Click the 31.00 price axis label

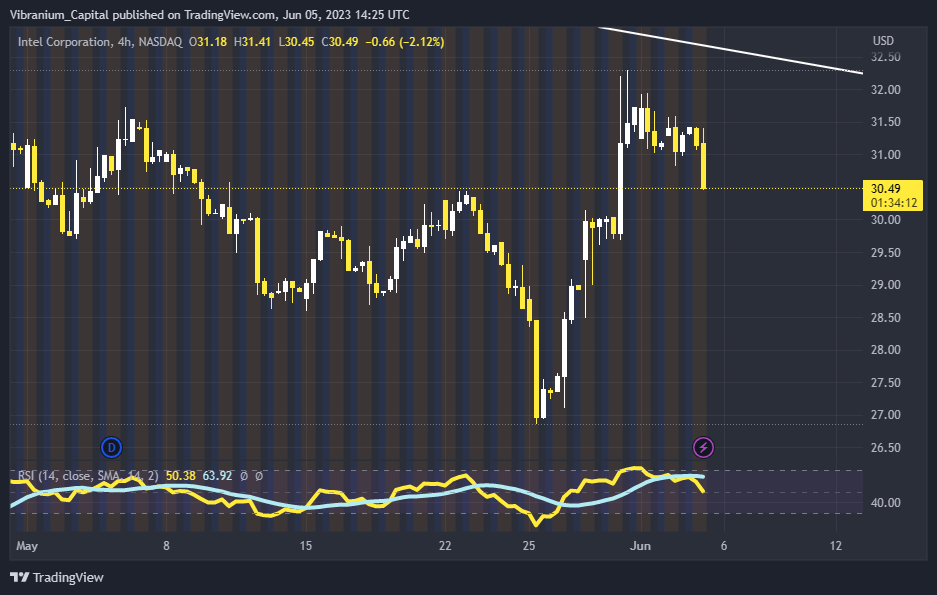tap(886, 155)
